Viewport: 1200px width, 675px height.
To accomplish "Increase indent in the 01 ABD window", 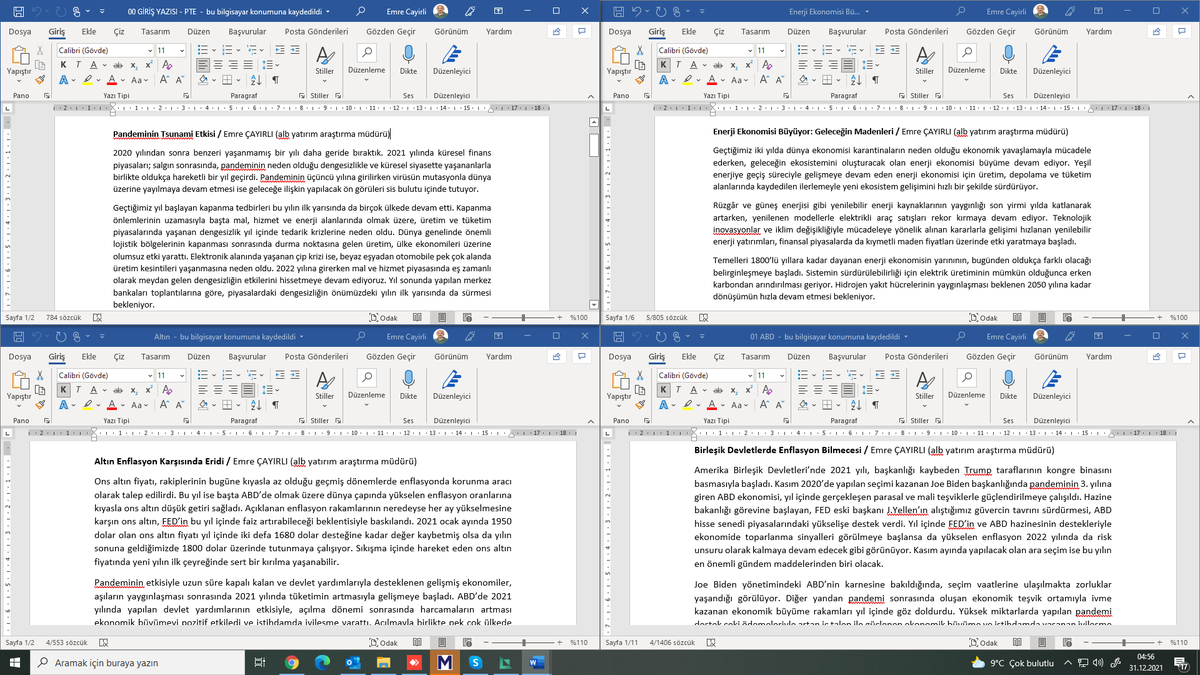I will pos(895,375).
